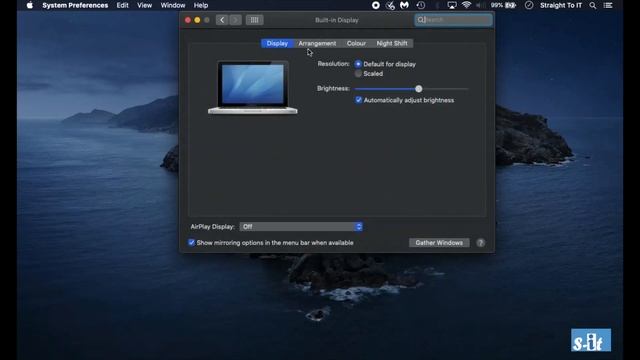The width and height of the screenshot is (640, 360).
Task: Go back with the left chevron button
Action: point(222,20)
